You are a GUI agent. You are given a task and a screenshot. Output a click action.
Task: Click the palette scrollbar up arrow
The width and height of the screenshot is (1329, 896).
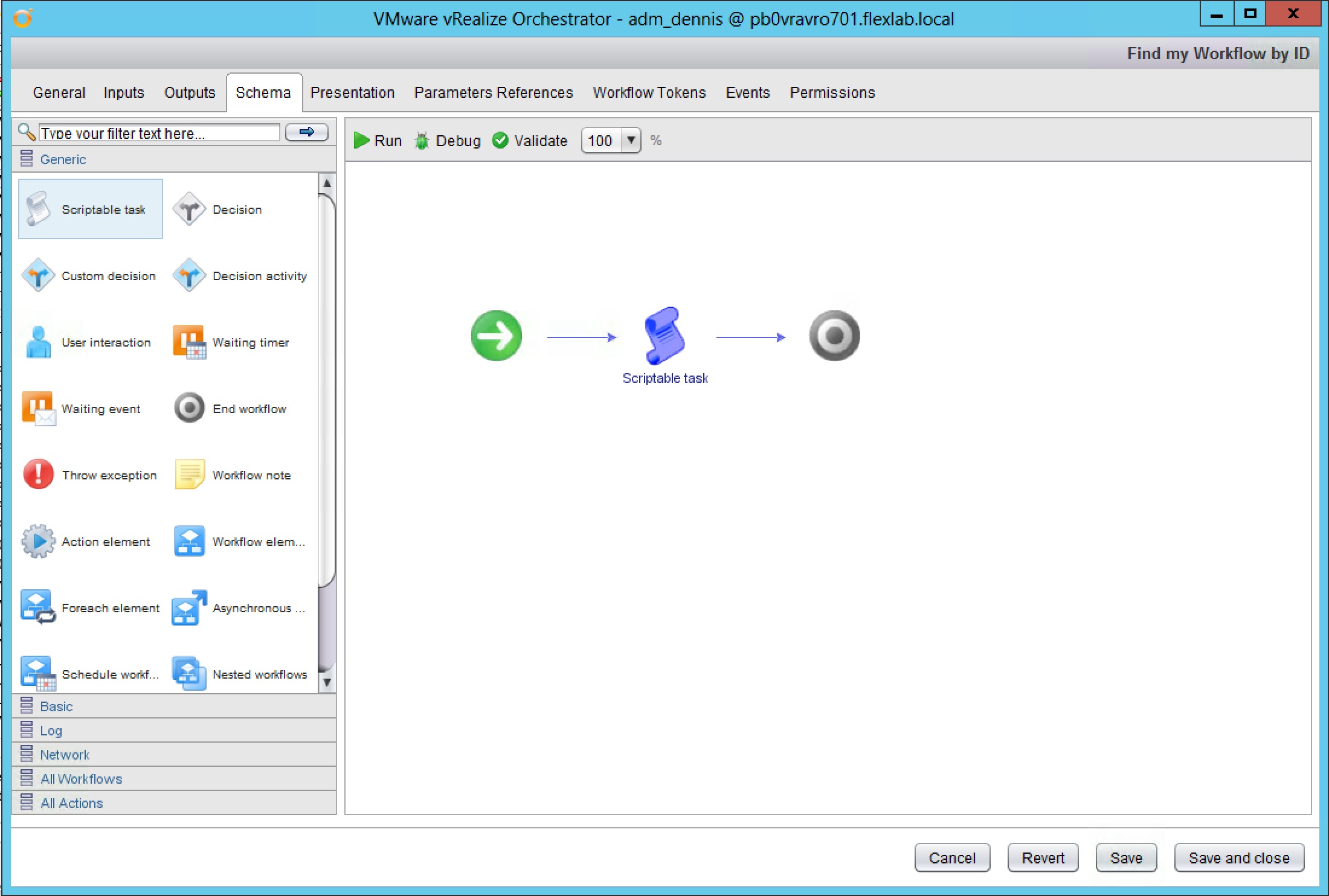(x=326, y=183)
